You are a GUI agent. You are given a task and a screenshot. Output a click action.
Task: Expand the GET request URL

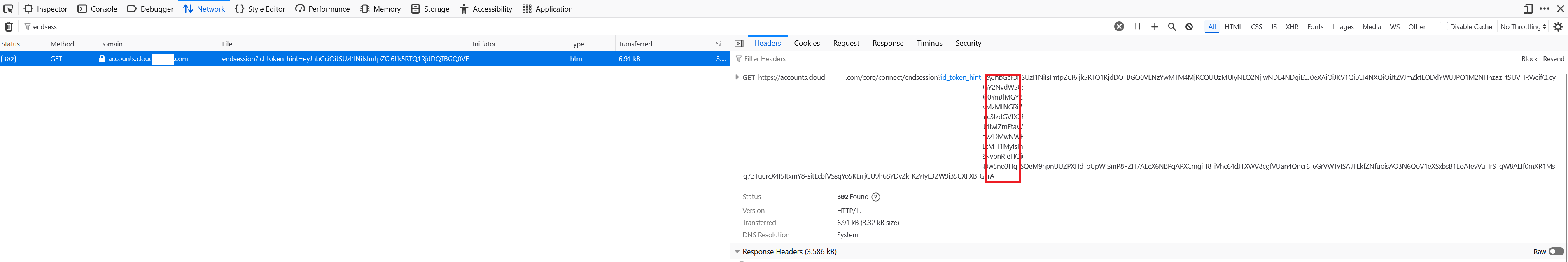pos(737,77)
